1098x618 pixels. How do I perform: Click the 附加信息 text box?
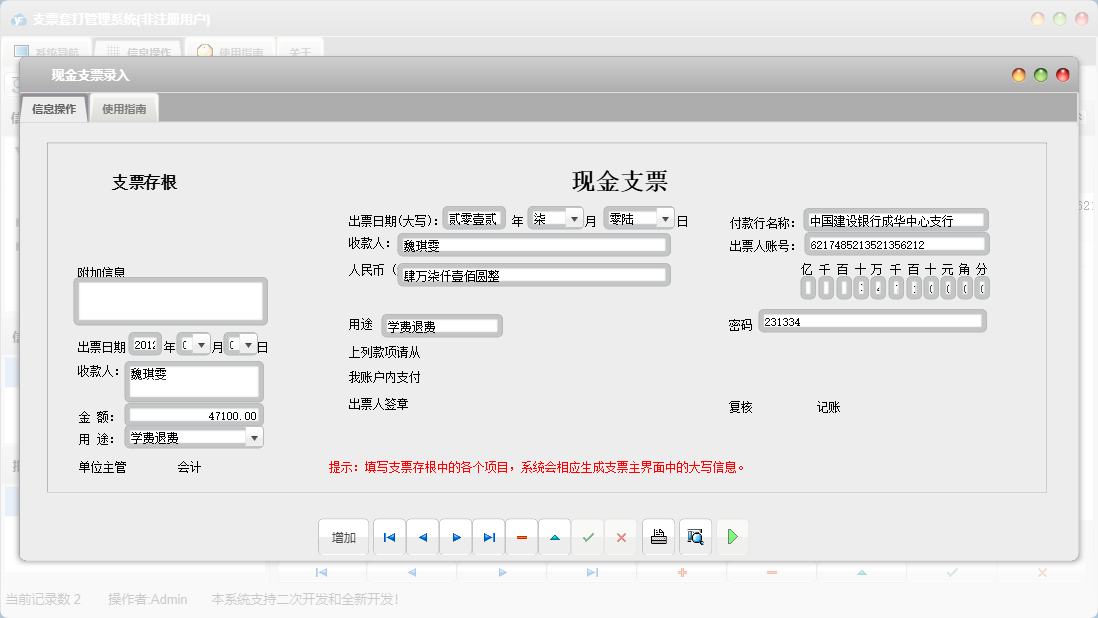[x=169, y=300]
